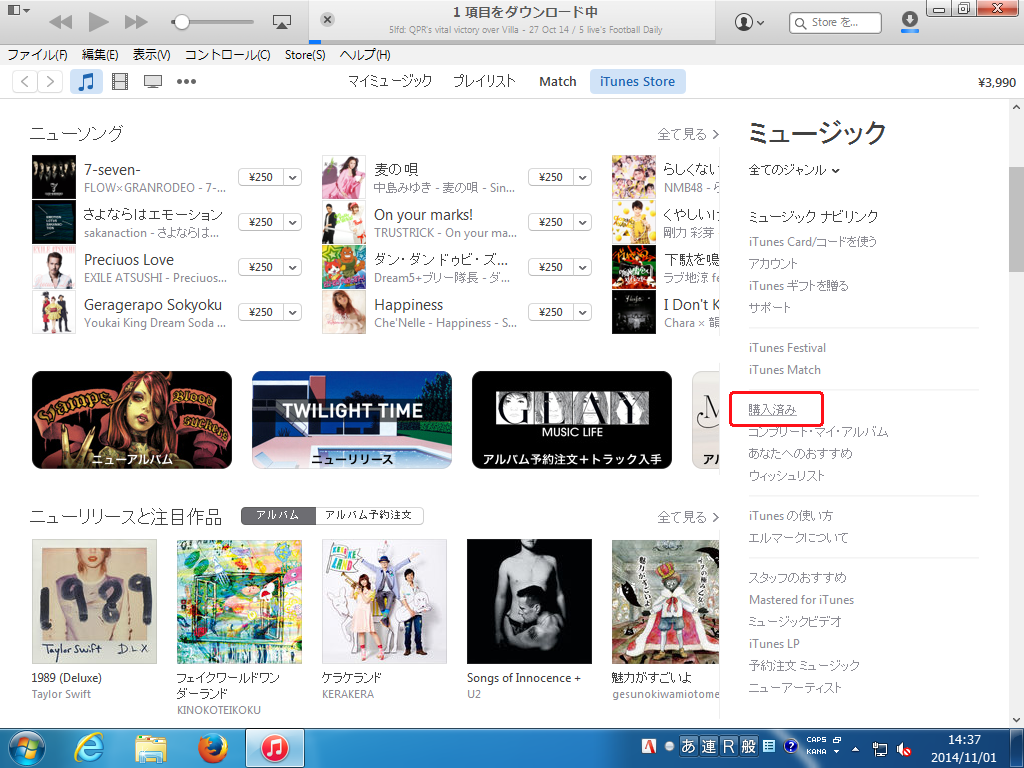The width and height of the screenshot is (1024, 768).
Task: Open the コントロール(C) menu
Action: click(x=227, y=55)
